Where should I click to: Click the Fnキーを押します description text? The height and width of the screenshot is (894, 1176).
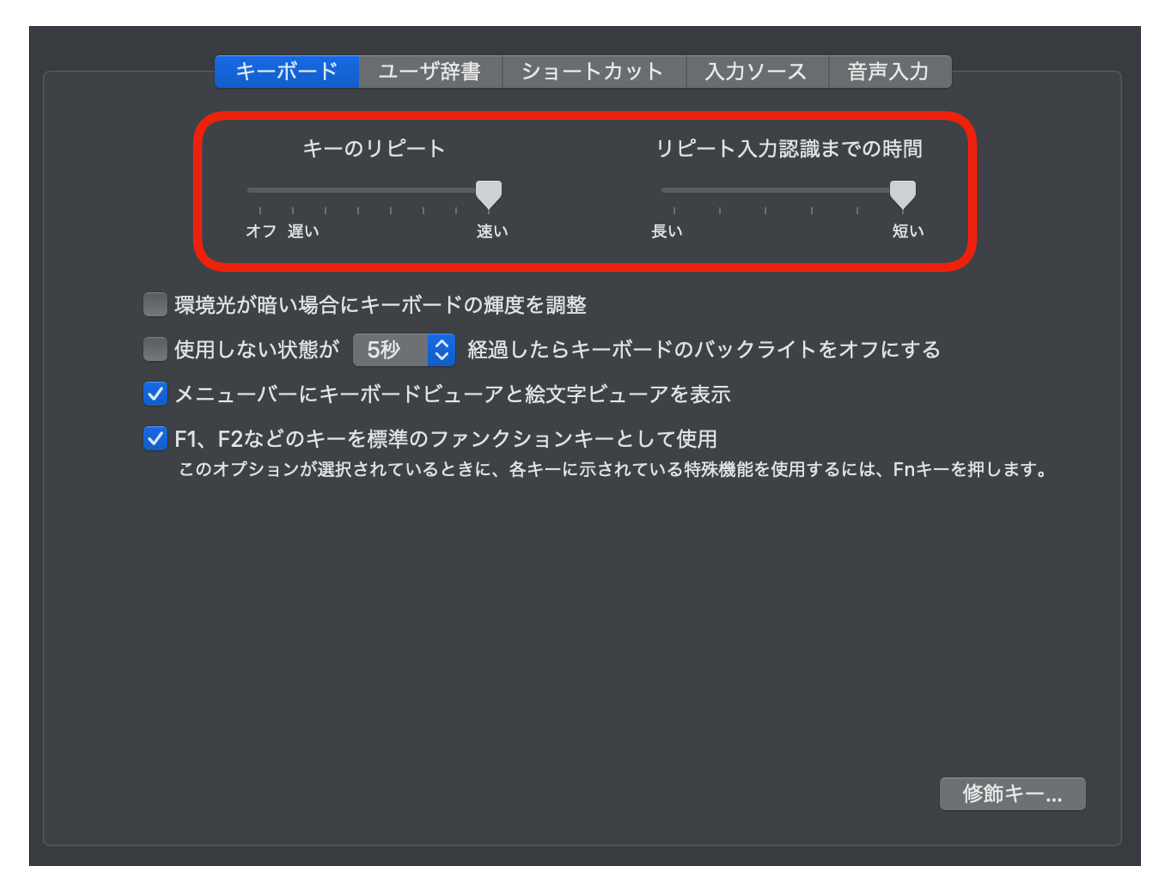click(x=970, y=470)
